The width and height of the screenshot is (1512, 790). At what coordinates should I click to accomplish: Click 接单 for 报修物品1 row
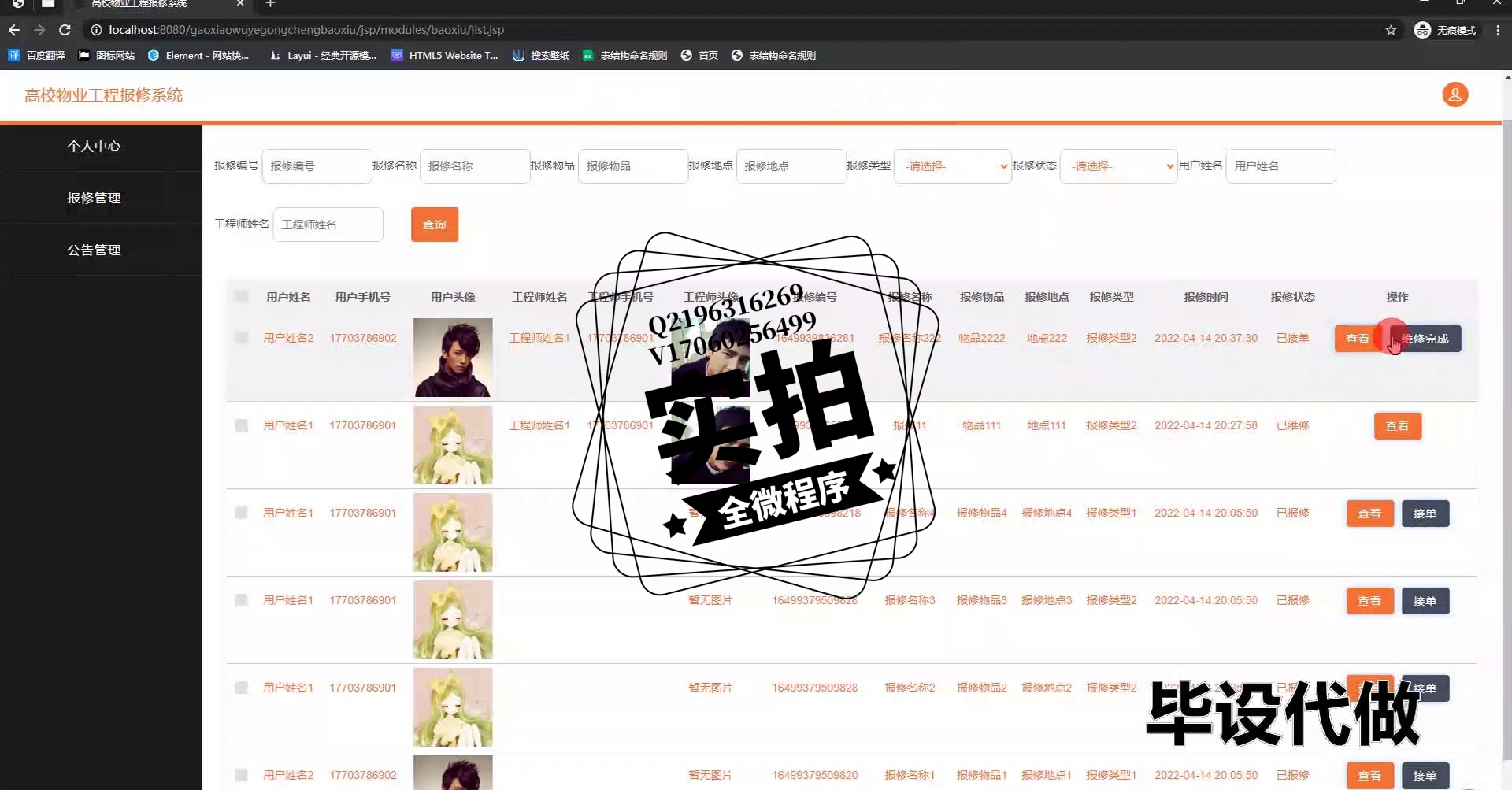[1425, 776]
